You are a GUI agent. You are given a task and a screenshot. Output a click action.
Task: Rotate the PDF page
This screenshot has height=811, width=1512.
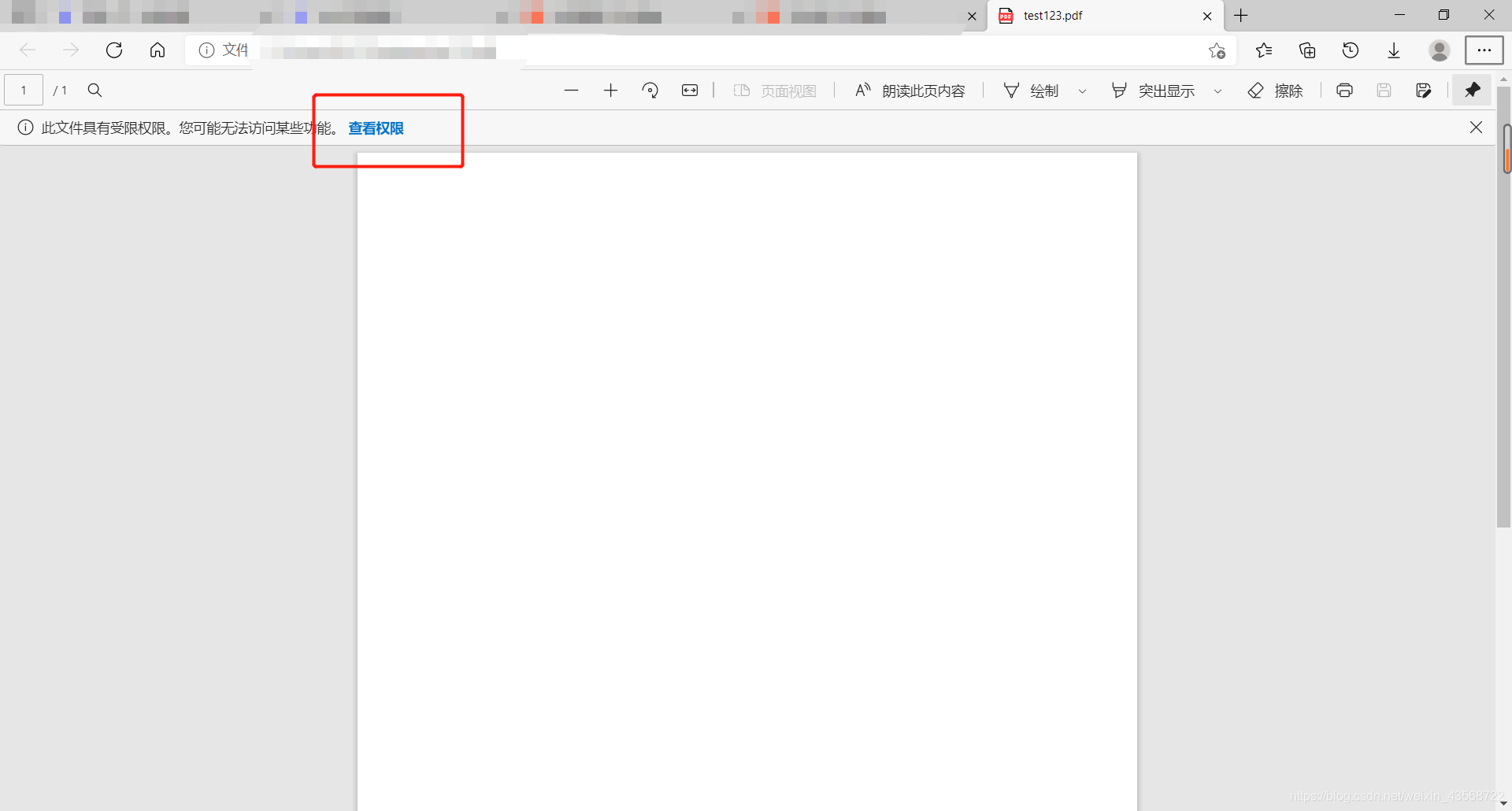(650, 91)
